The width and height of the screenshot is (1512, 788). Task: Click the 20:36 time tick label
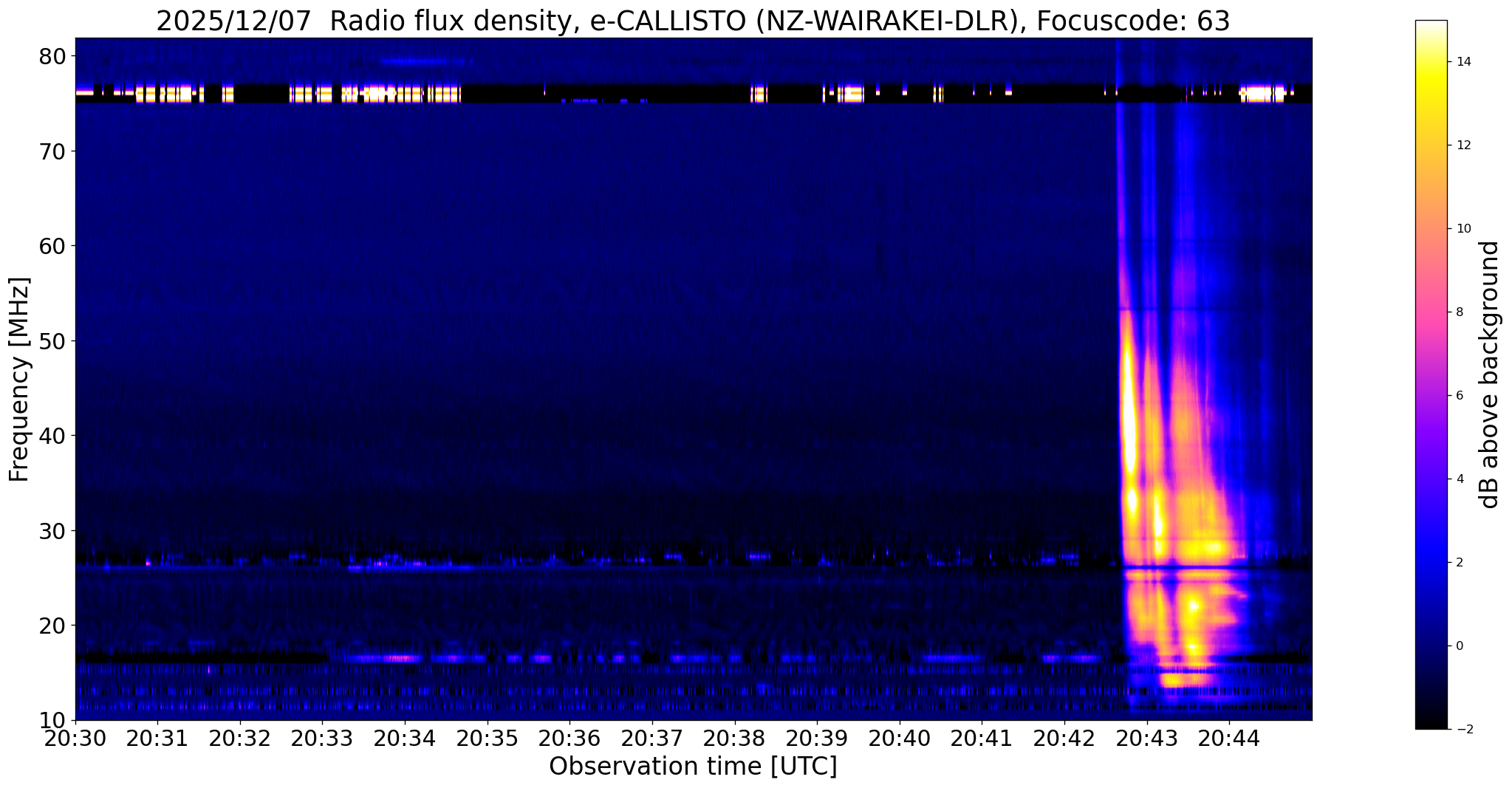pos(569,739)
